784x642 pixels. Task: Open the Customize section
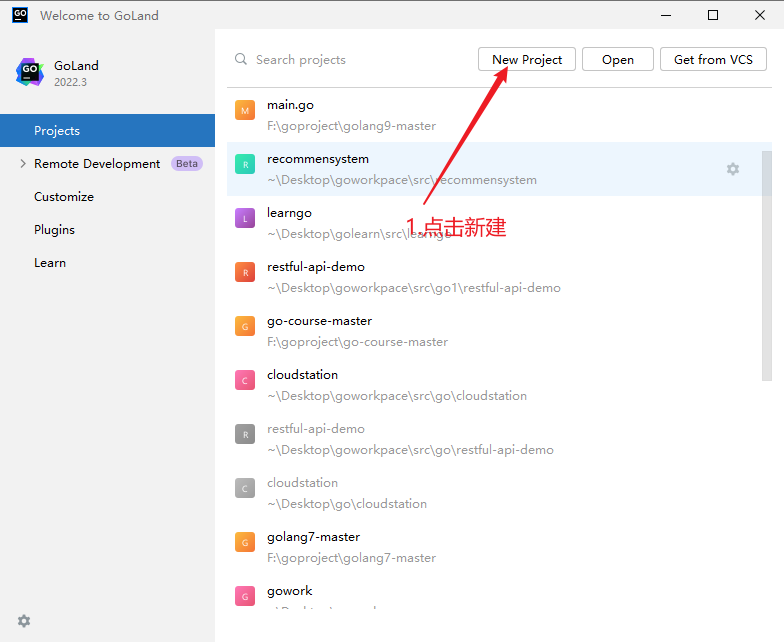(64, 196)
